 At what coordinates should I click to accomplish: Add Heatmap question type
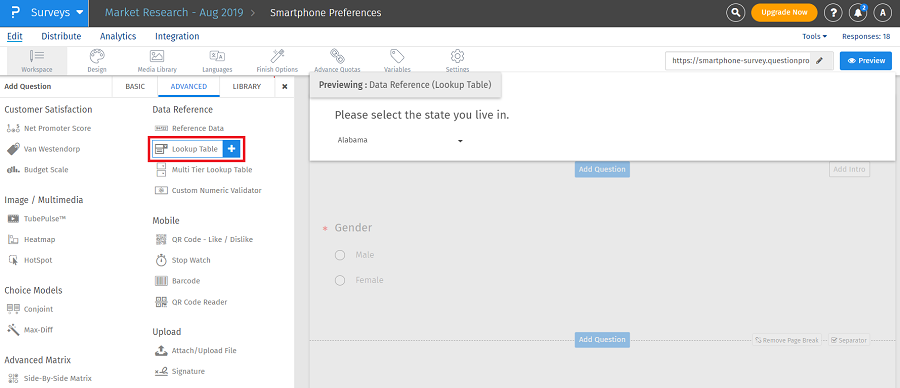point(31,239)
